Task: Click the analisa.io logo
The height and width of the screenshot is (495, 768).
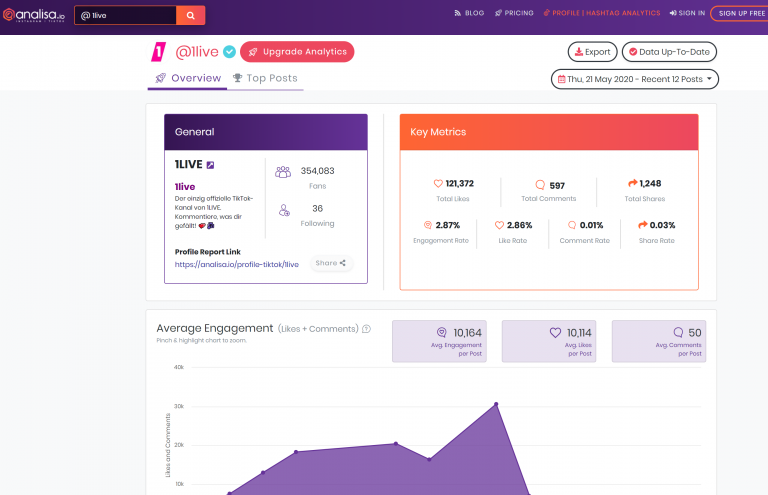Action: pyautogui.click(x=33, y=15)
